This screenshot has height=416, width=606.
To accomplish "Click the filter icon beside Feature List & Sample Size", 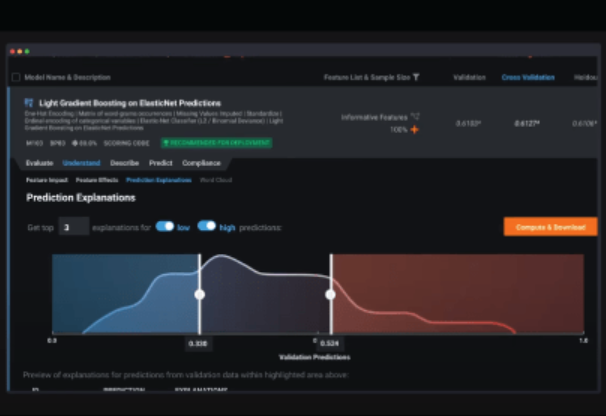I will tap(416, 77).
